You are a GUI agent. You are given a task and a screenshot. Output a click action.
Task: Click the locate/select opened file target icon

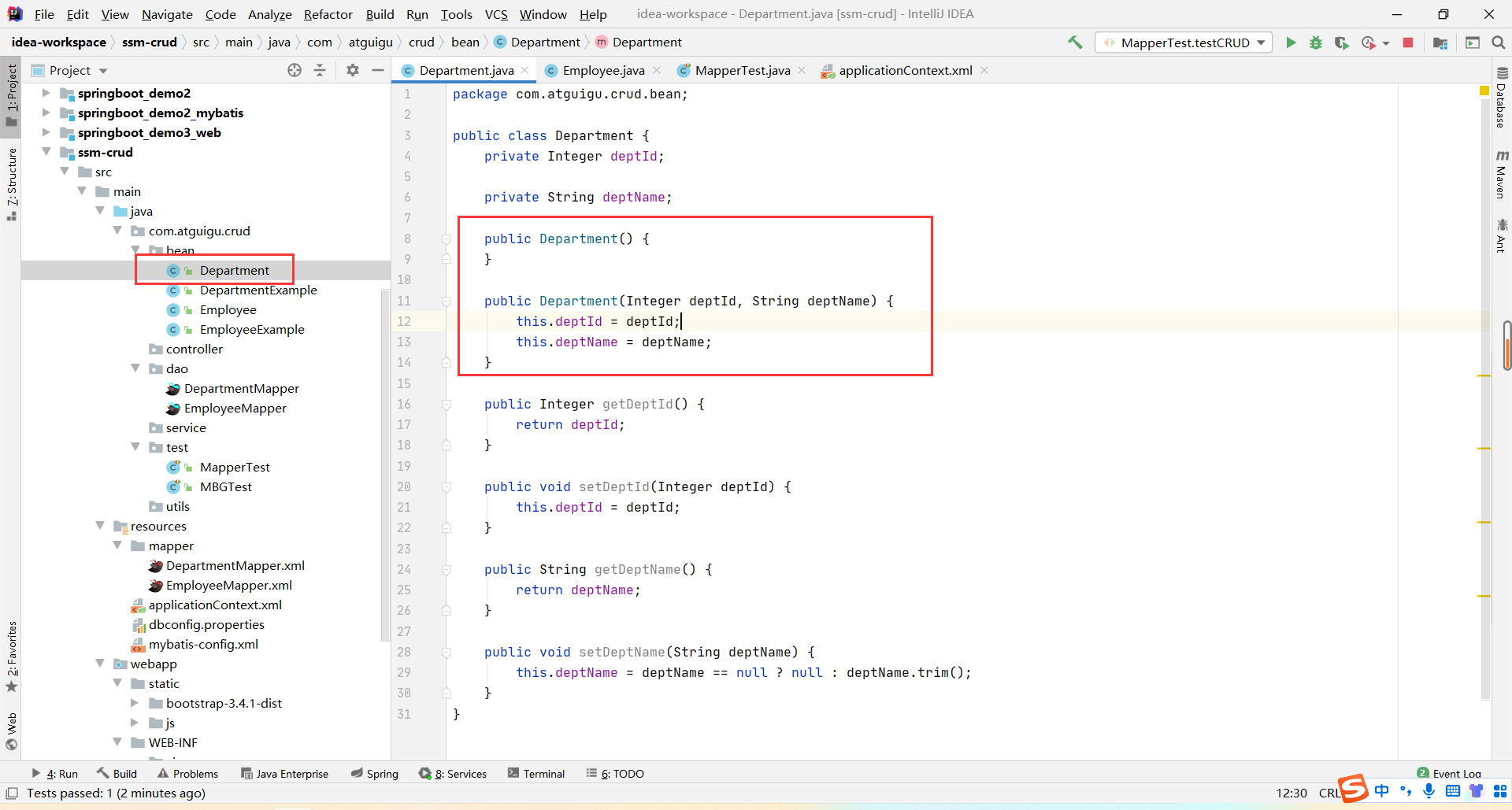295,70
